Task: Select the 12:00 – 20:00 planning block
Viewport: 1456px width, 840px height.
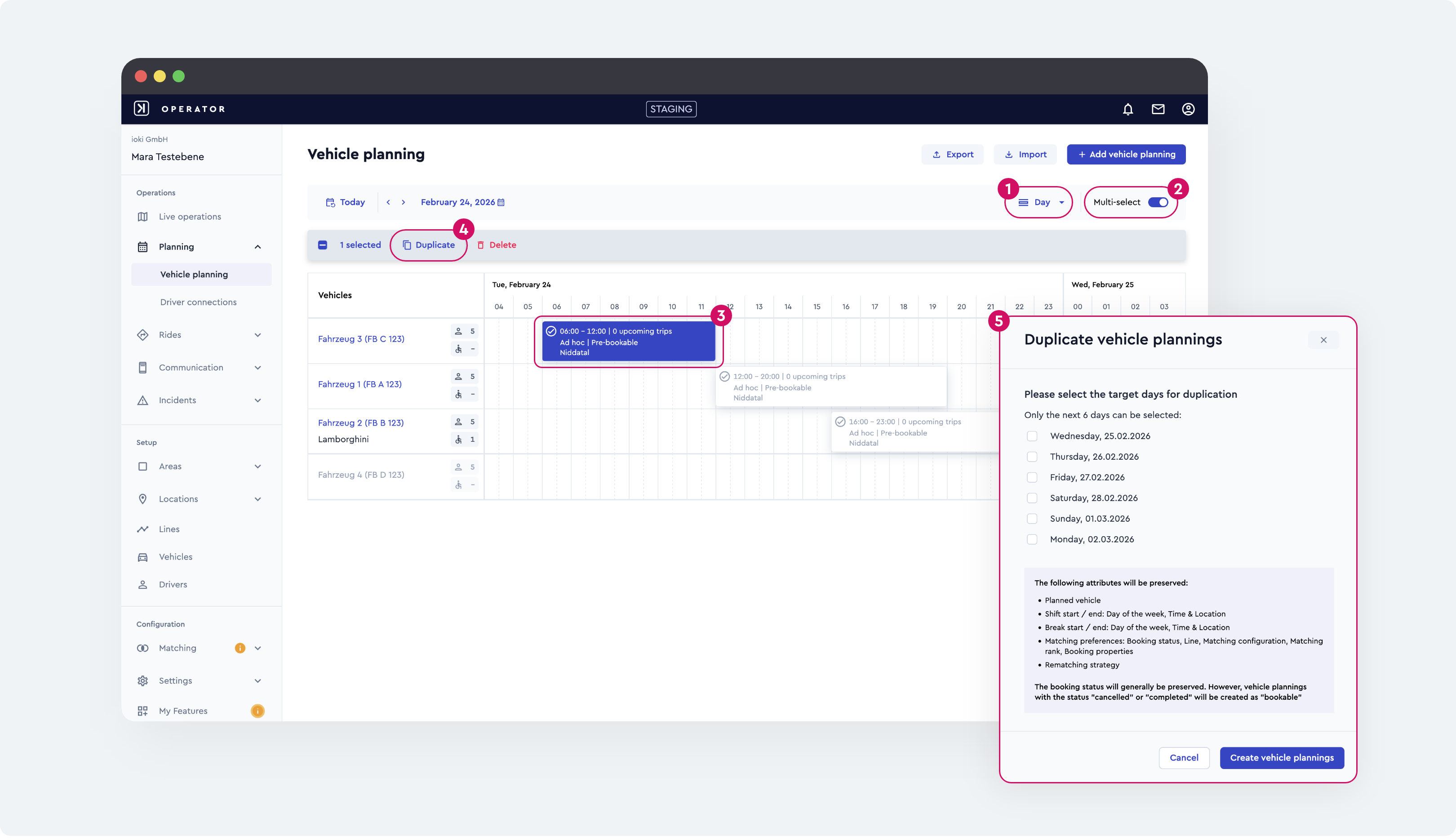Action: [830, 387]
